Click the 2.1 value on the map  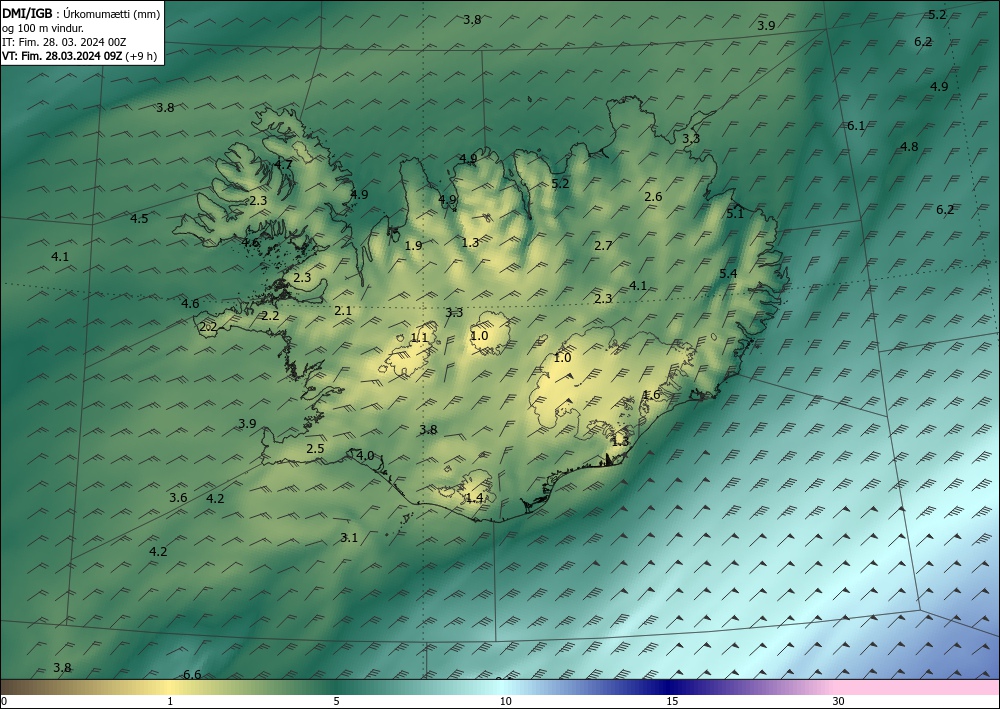point(343,311)
